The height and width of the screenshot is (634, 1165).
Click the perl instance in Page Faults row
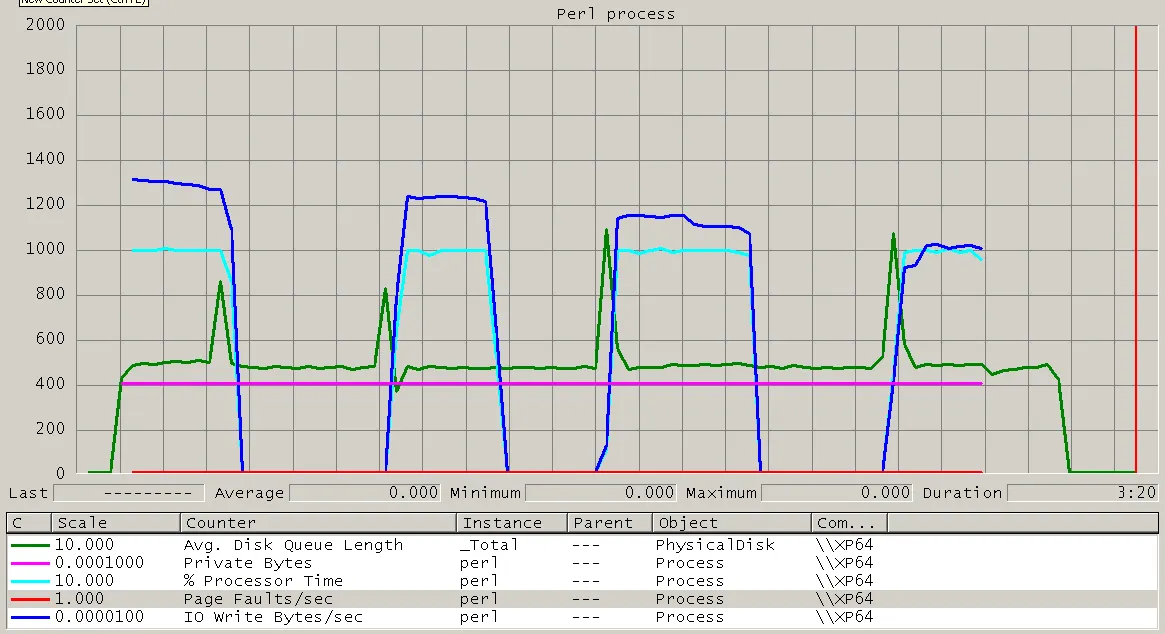479,598
